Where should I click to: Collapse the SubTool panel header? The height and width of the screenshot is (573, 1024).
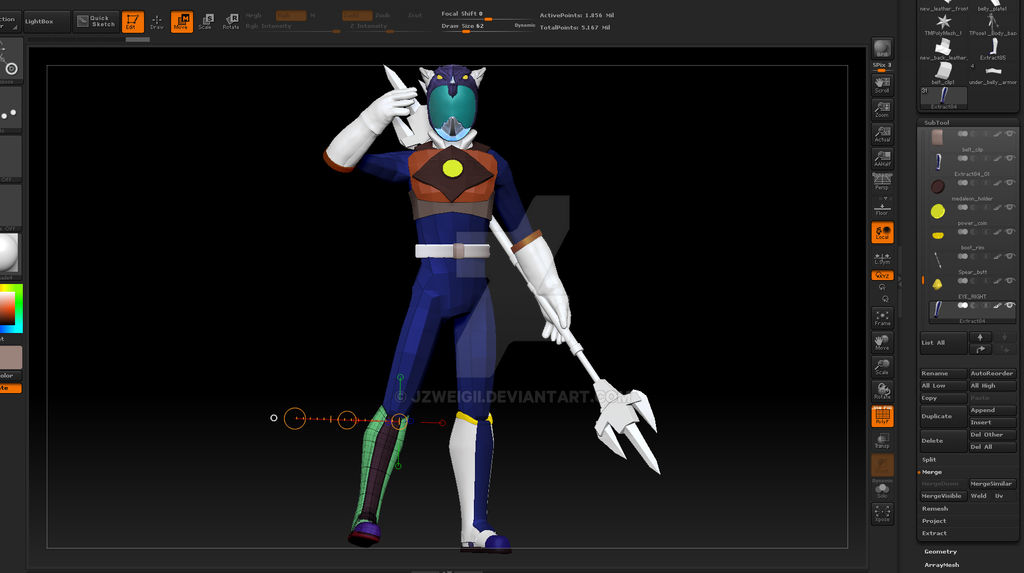936,123
